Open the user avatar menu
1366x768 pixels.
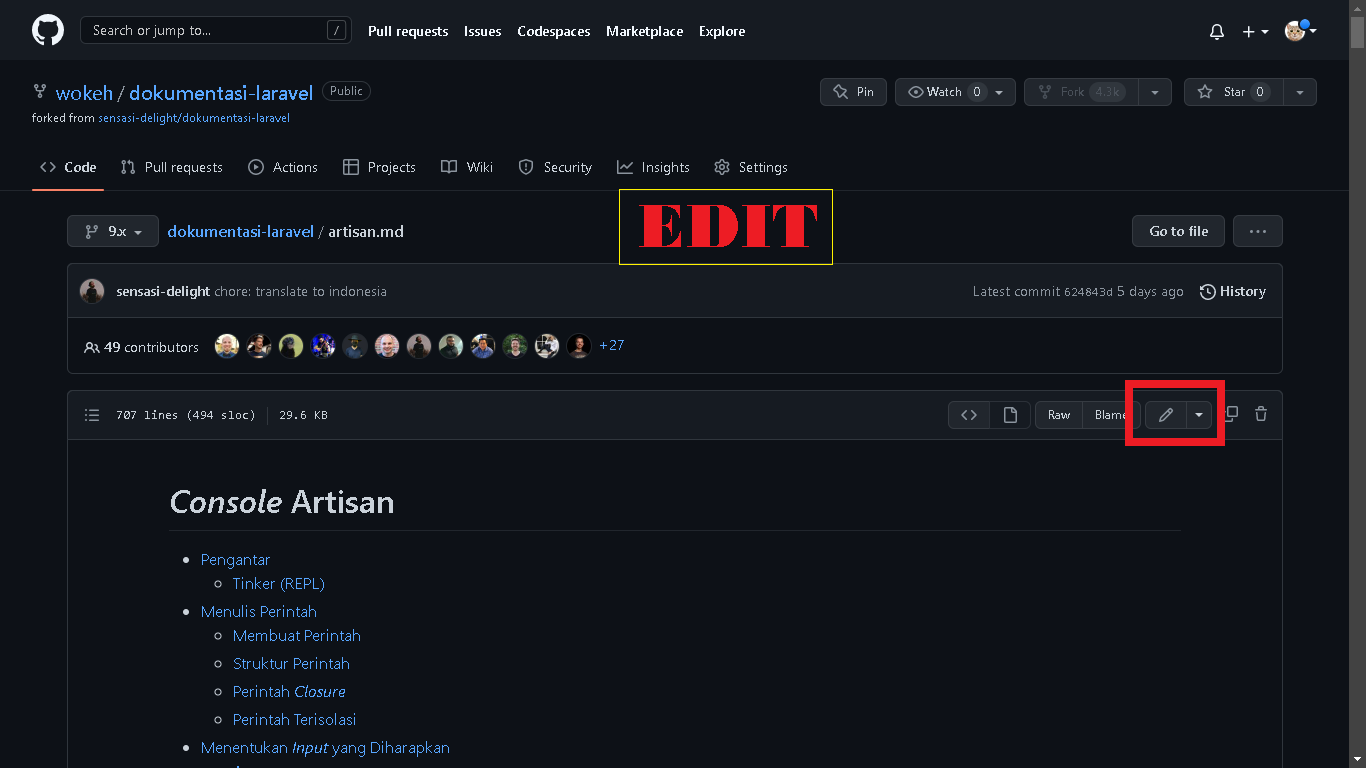pyautogui.click(x=1300, y=31)
